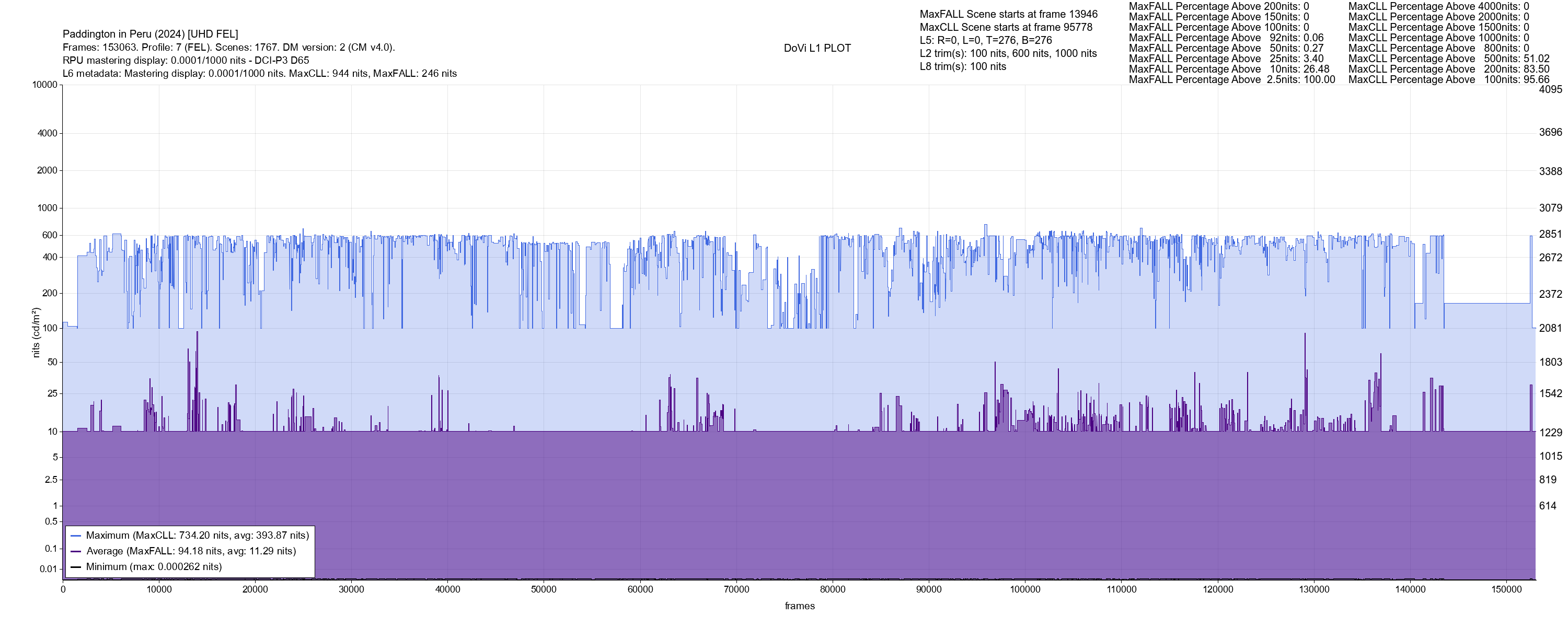Click the 150000 tick on the frames axis
The height and width of the screenshot is (627, 1568).
(x=1506, y=589)
